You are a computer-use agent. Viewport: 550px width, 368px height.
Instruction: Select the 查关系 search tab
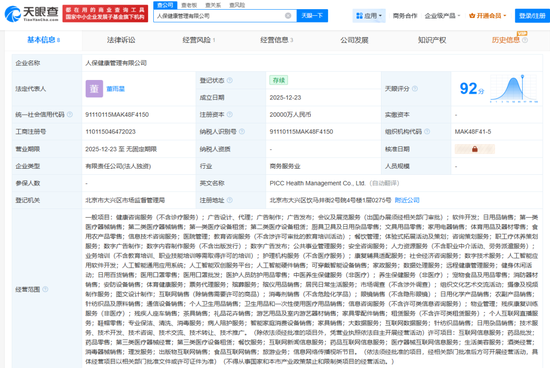pyautogui.click(x=213, y=5)
